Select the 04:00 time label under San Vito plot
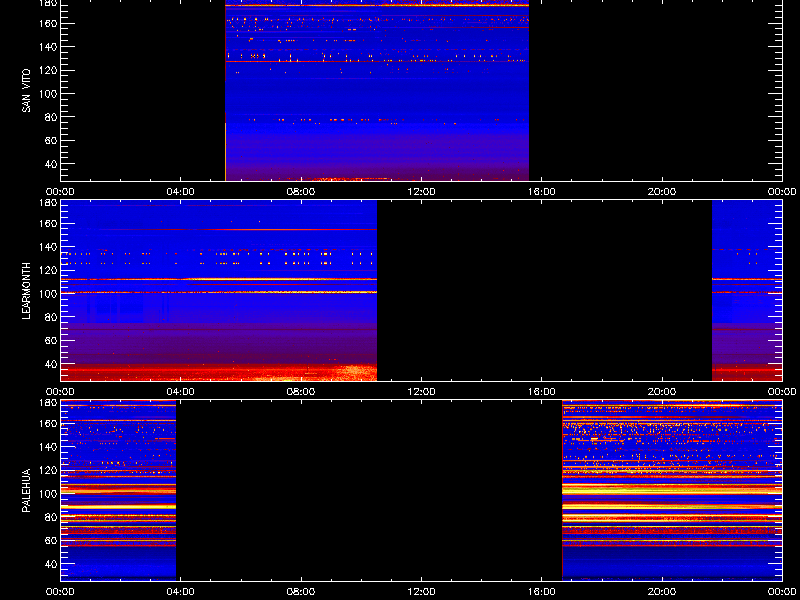The height and width of the screenshot is (600, 800). point(181,192)
